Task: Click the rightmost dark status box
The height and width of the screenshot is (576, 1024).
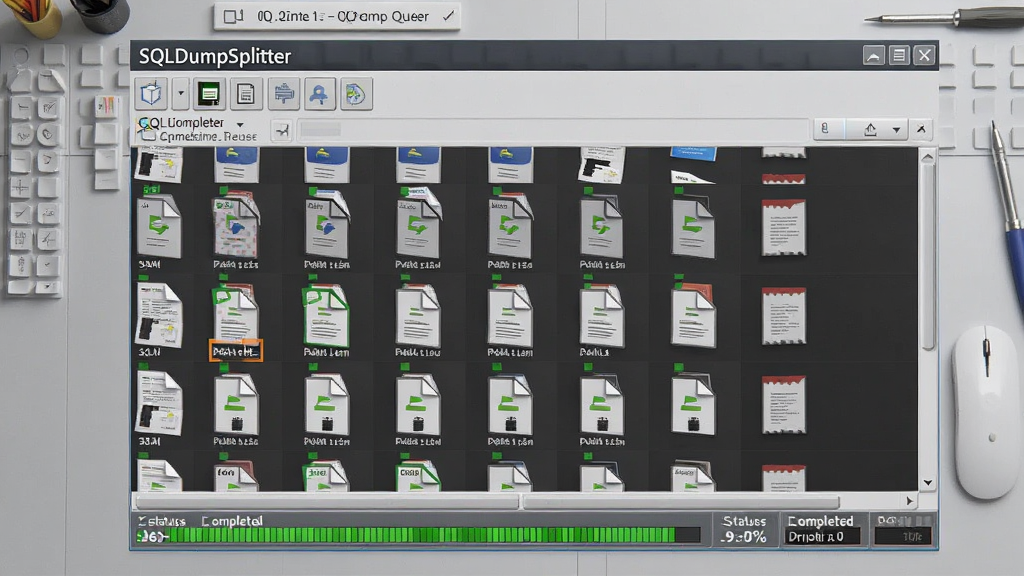Action: click(903, 536)
